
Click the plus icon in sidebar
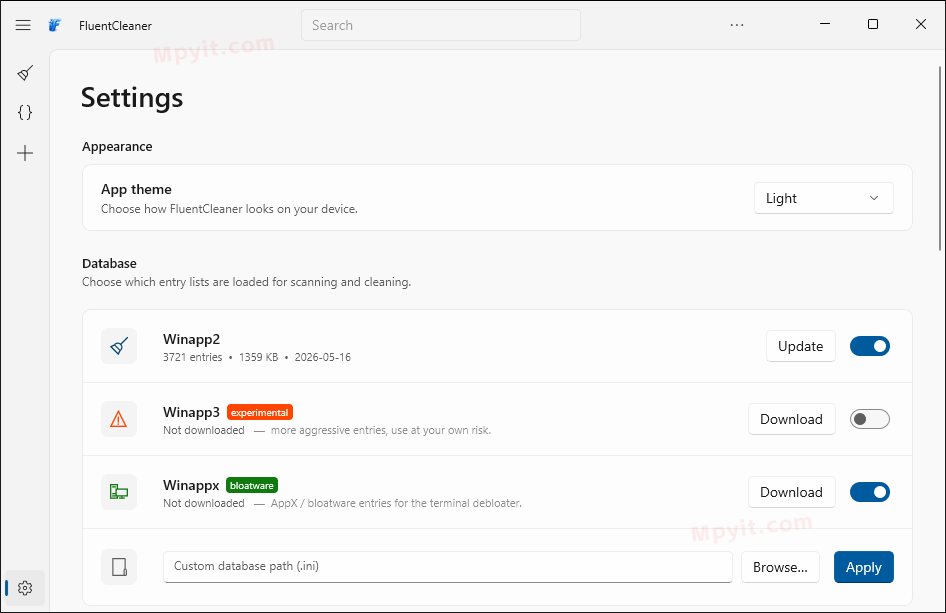(x=25, y=153)
